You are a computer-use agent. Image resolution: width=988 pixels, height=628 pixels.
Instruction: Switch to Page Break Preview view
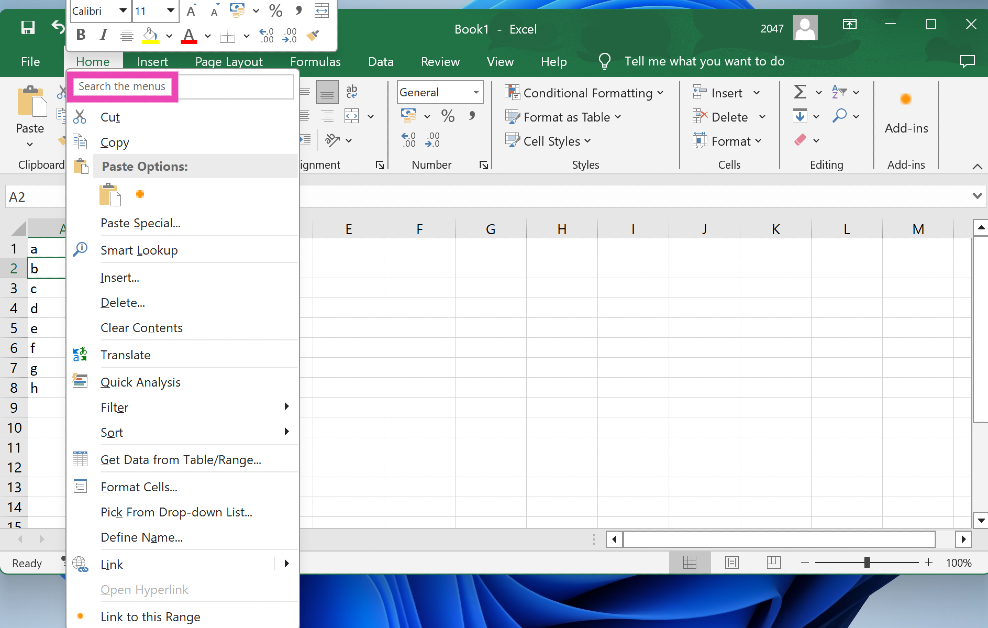tap(774, 563)
